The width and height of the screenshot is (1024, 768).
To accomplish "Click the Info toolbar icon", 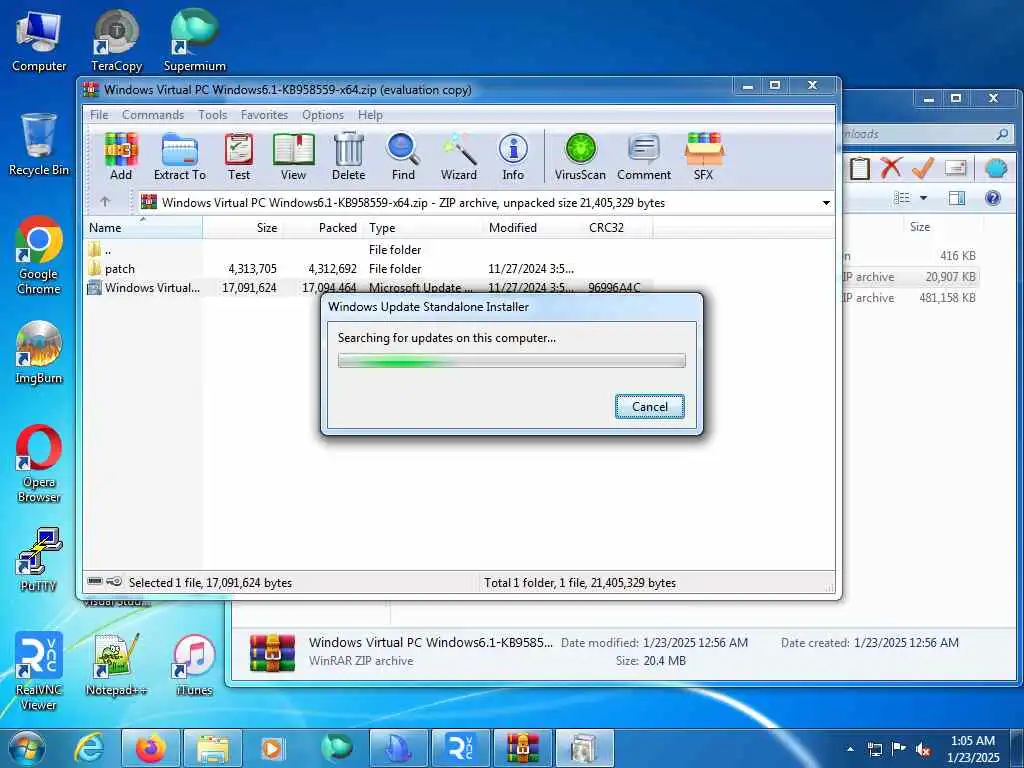I will 513,157.
